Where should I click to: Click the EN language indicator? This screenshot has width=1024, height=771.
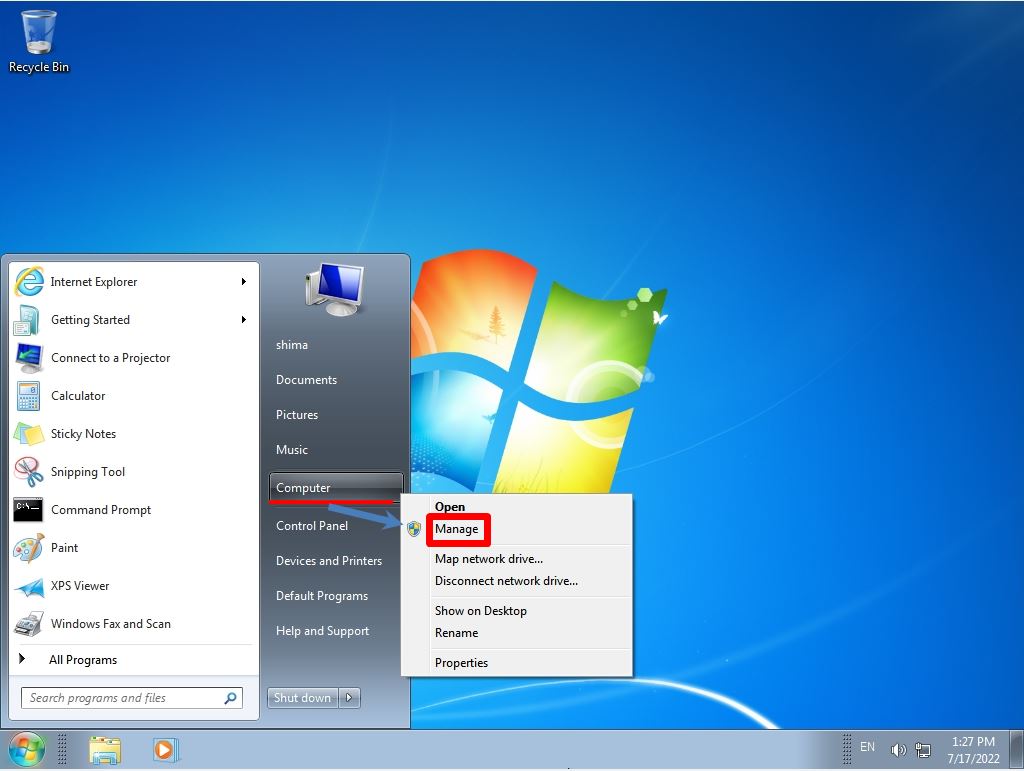click(867, 747)
